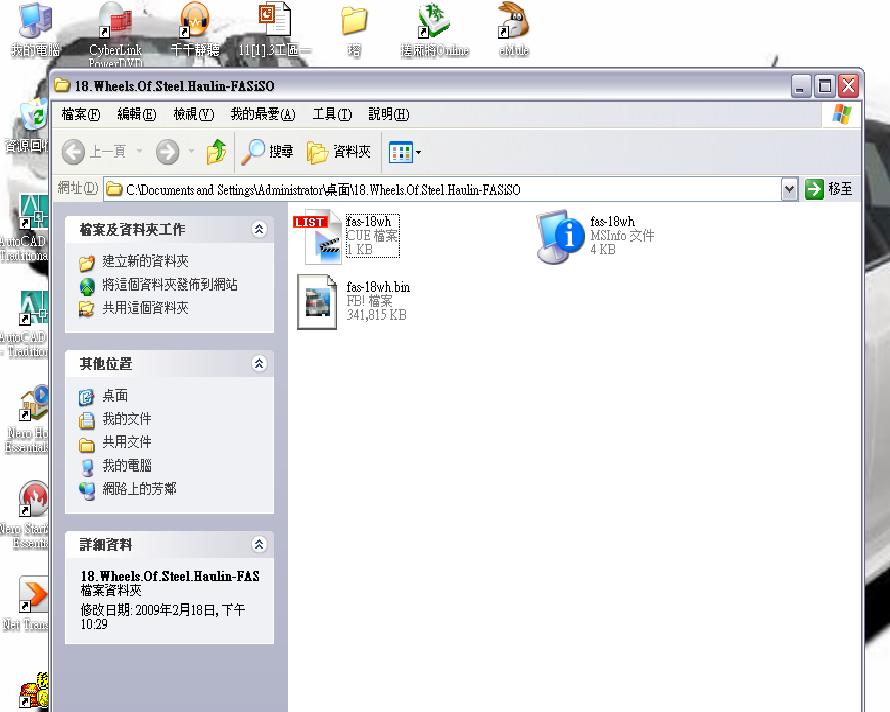Viewport: 890px width, 712px height.
Task: Open the address bar dropdown arrow
Action: pyautogui.click(x=789, y=189)
